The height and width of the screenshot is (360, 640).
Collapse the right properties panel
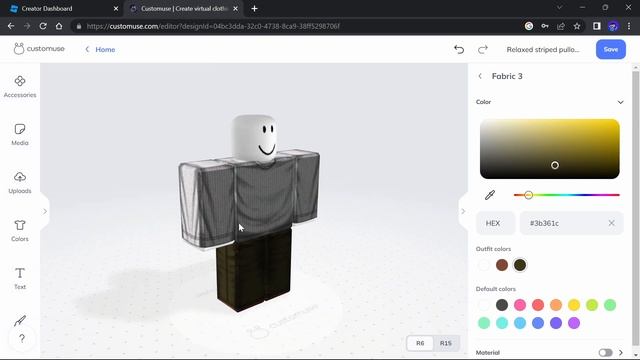pyautogui.click(x=463, y=211)
